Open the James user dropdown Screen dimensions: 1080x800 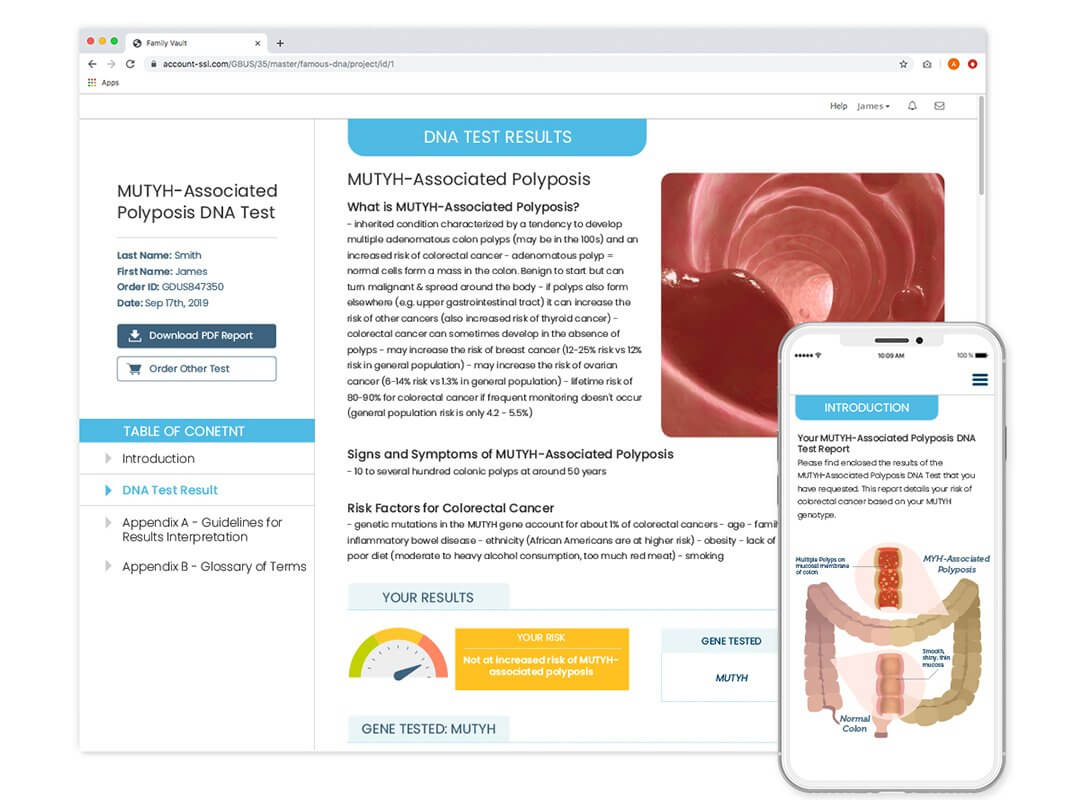tap(873, 106)
